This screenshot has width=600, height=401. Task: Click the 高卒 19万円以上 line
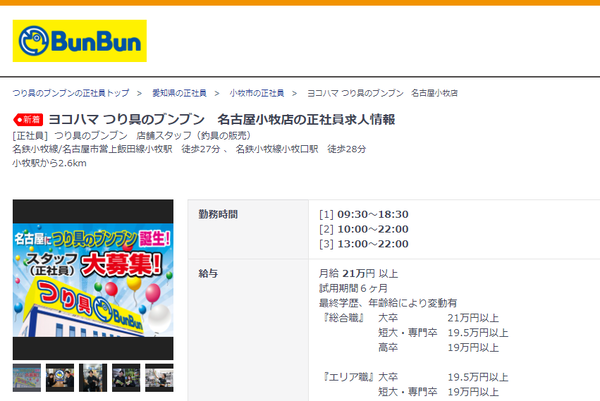coord(439,347)
